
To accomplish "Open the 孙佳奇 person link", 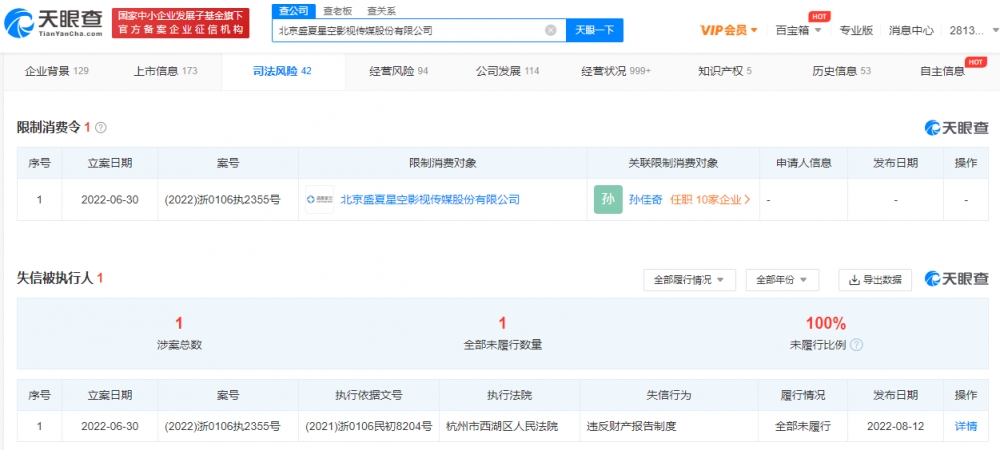I will (x=645, y=200).
